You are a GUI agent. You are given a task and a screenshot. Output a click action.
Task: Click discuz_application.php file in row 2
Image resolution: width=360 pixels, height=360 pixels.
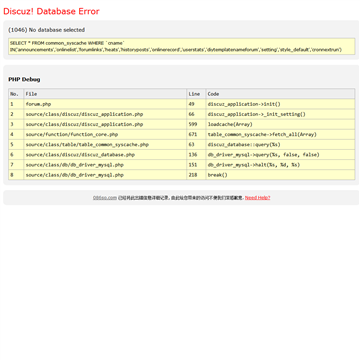point(105,114)
